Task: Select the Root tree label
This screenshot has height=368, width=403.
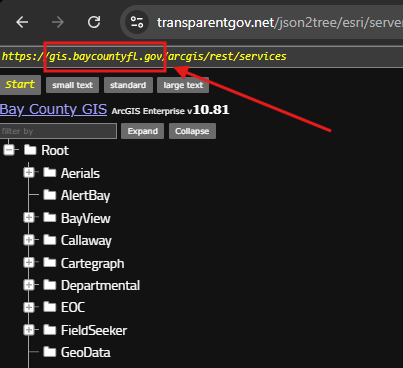Action: pos(55,150)
